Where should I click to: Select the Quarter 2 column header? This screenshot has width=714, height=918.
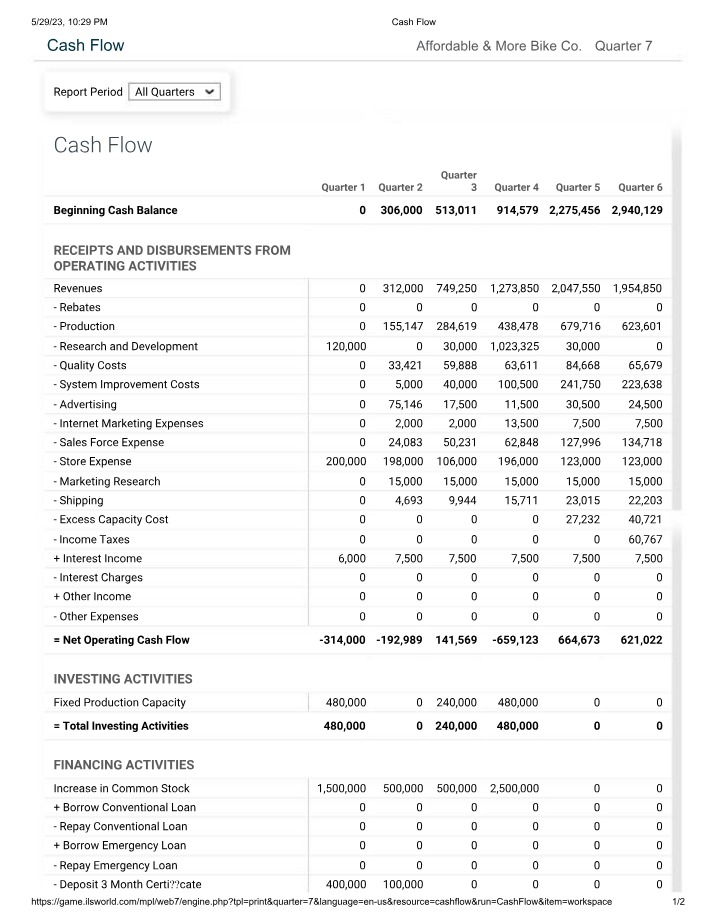click(400, 187)
